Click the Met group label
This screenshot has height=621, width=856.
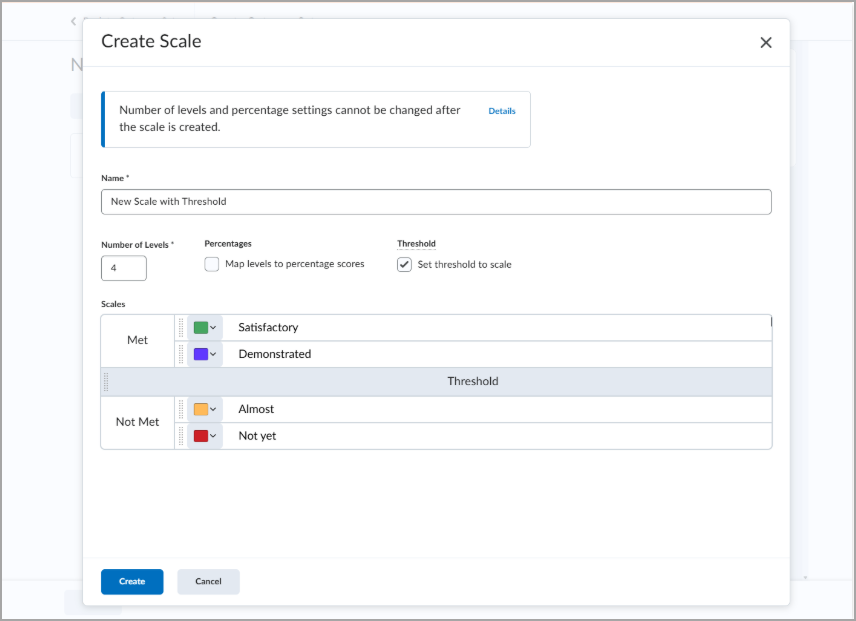[138, 341]
